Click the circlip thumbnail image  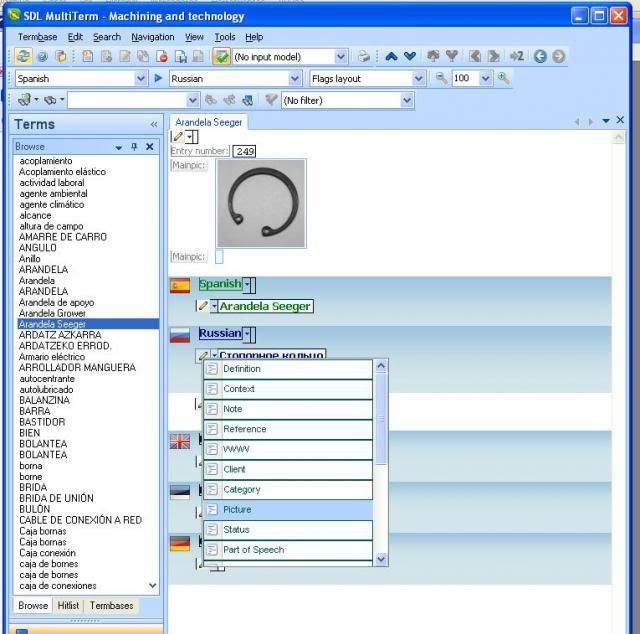(x=261, y=203)
